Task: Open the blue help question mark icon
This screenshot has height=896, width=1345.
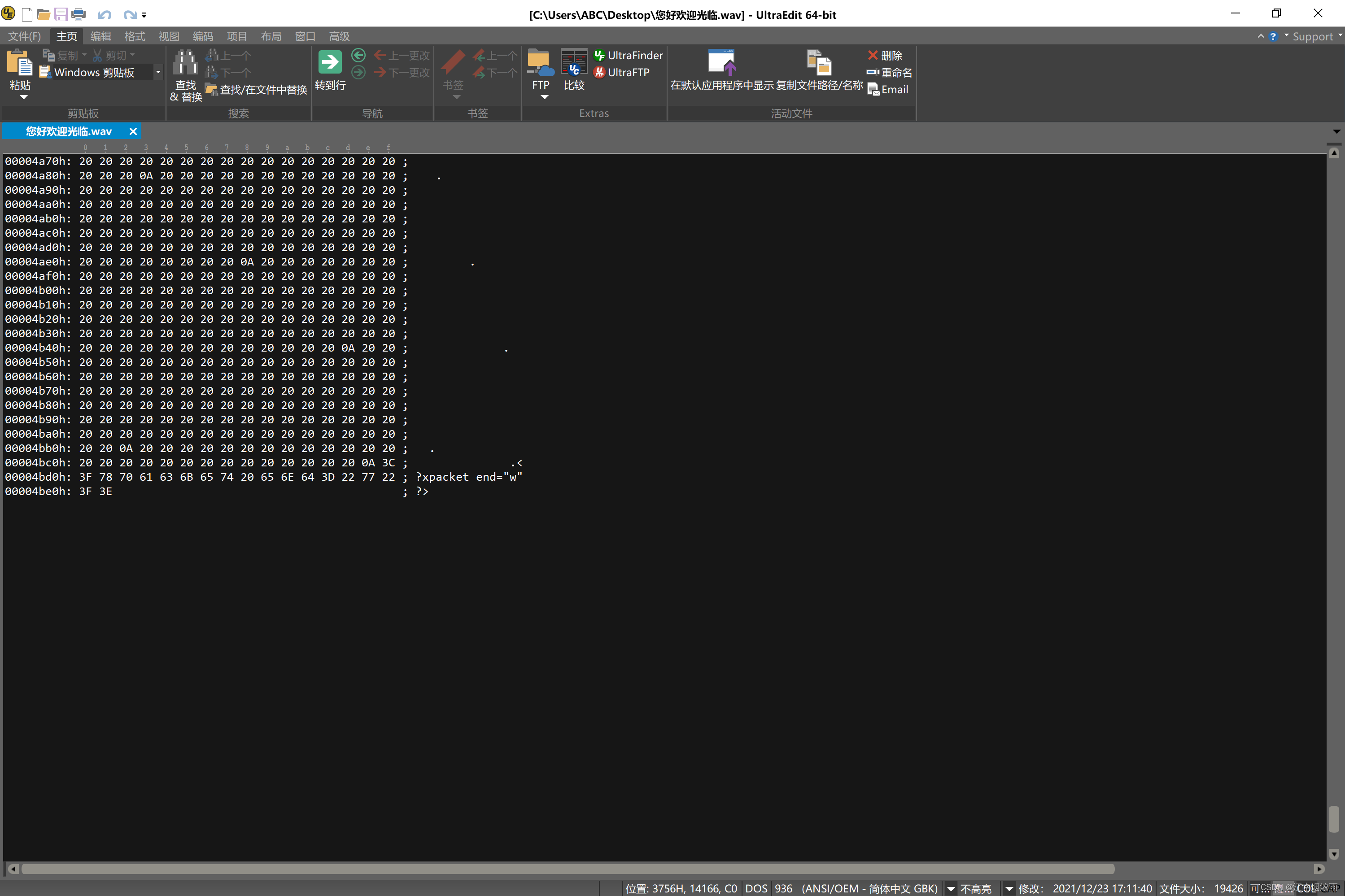Action: 1273,36
